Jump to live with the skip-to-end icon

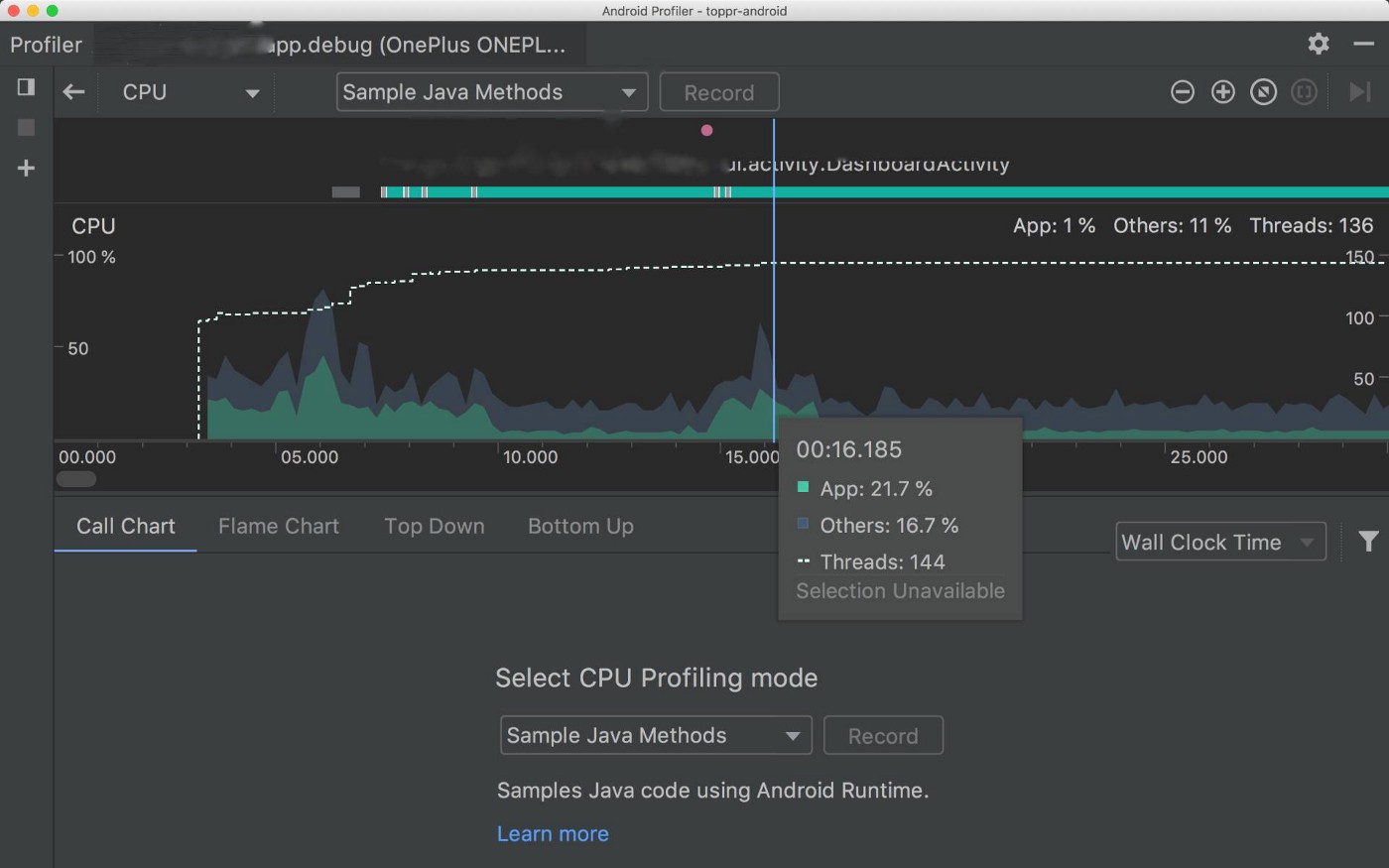(x=1358, y=92)
